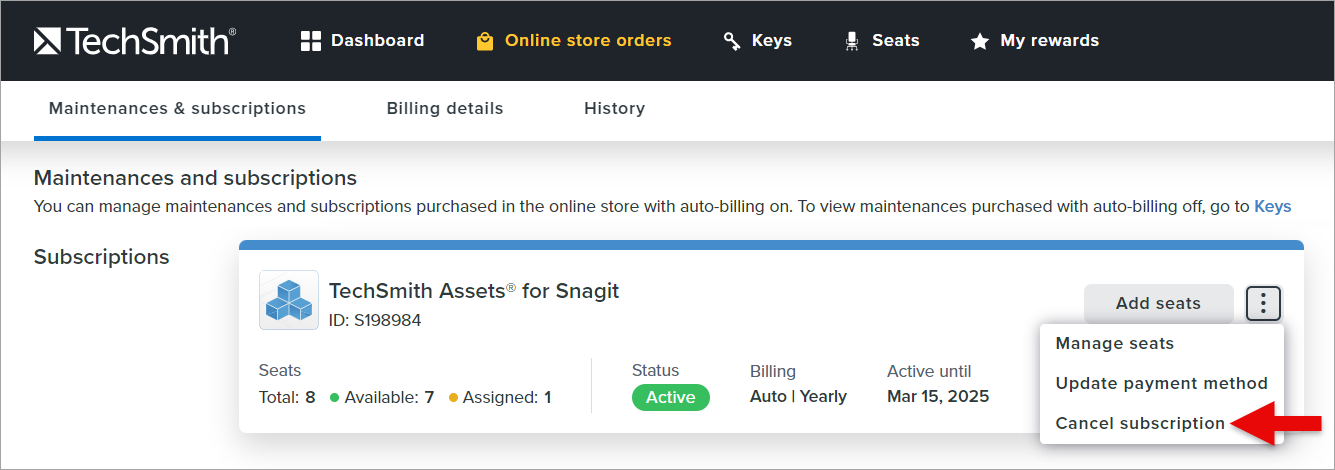This screenshot has width=1335, height=470.
Task: Open the Dashboard page
Action: [377, 41]
